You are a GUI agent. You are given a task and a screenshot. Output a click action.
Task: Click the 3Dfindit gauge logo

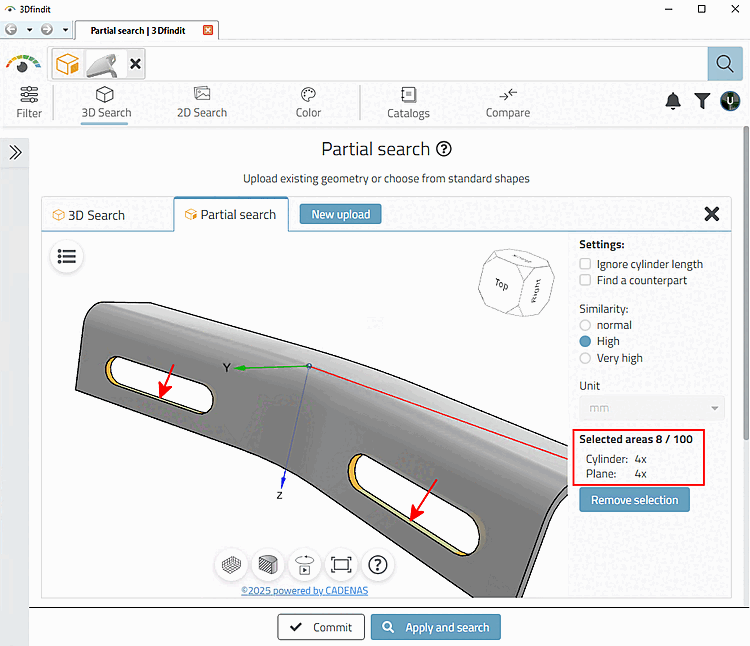tap(23, 64)
